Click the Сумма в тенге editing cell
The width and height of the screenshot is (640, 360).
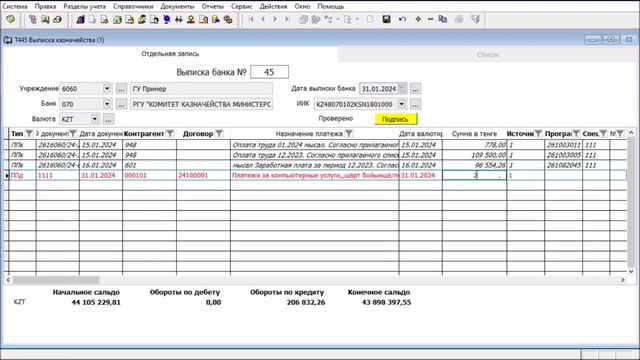(475, 175)
